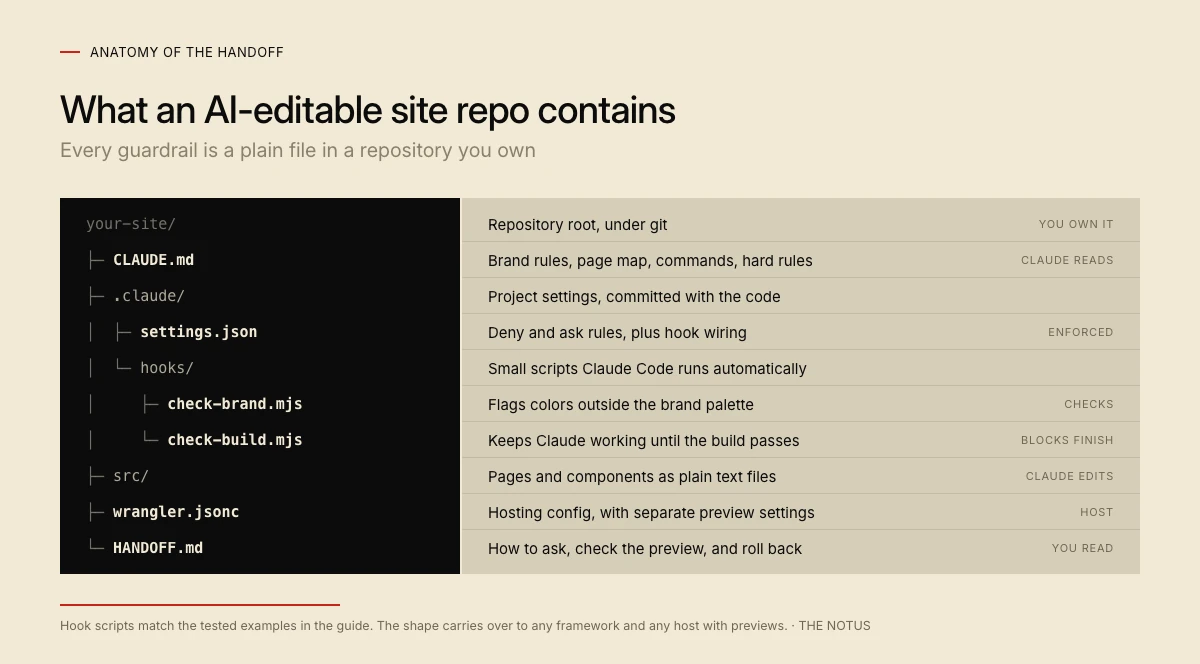Click the 'HOST' tag

coord(1097,512)
